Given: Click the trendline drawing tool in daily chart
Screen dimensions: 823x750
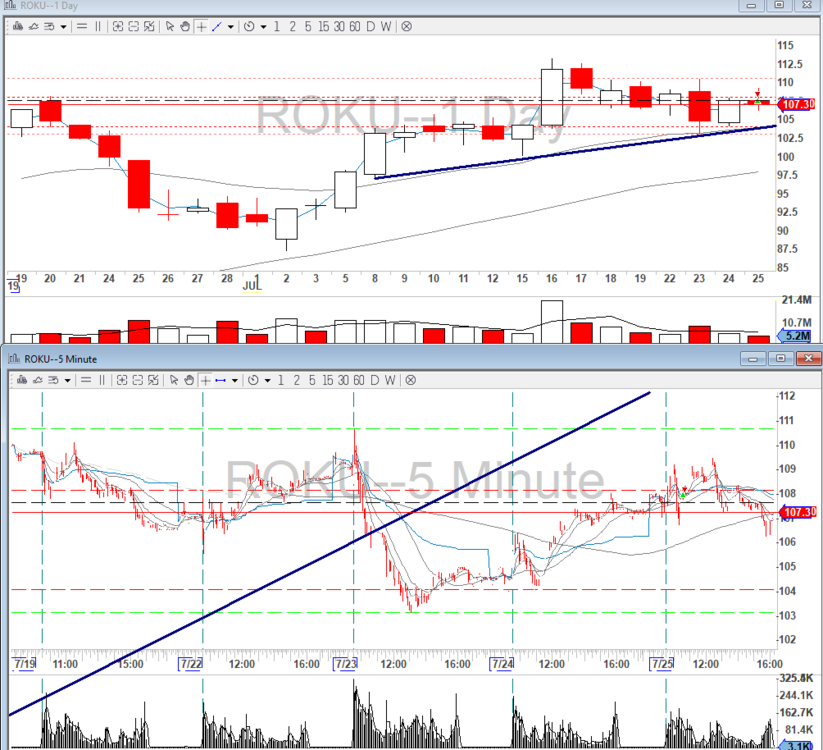Looking at the screenshot, I should [x=216, y=26].
